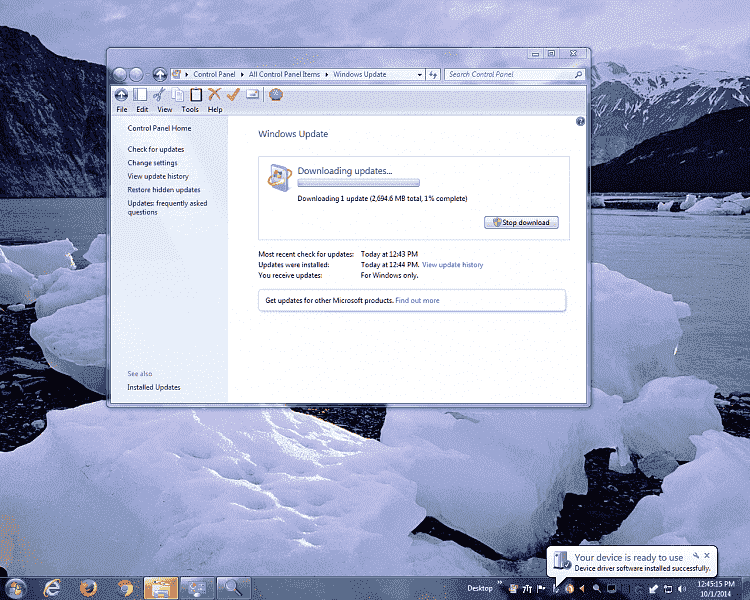This screenshot has height=600, width=750.
Task: Open the Windows Start orb
Action: tap(15, 588)
